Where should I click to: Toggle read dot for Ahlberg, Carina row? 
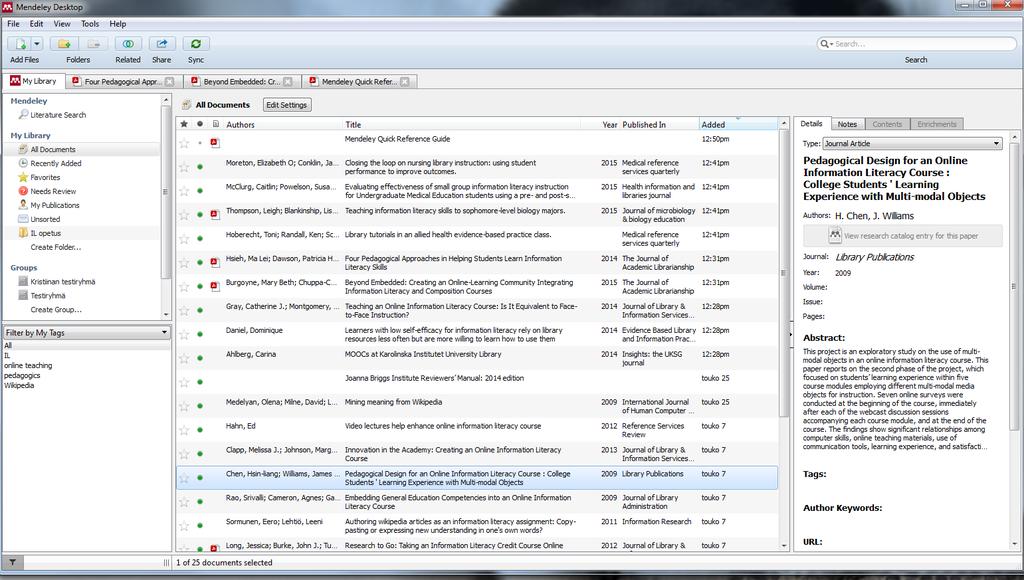200,359
